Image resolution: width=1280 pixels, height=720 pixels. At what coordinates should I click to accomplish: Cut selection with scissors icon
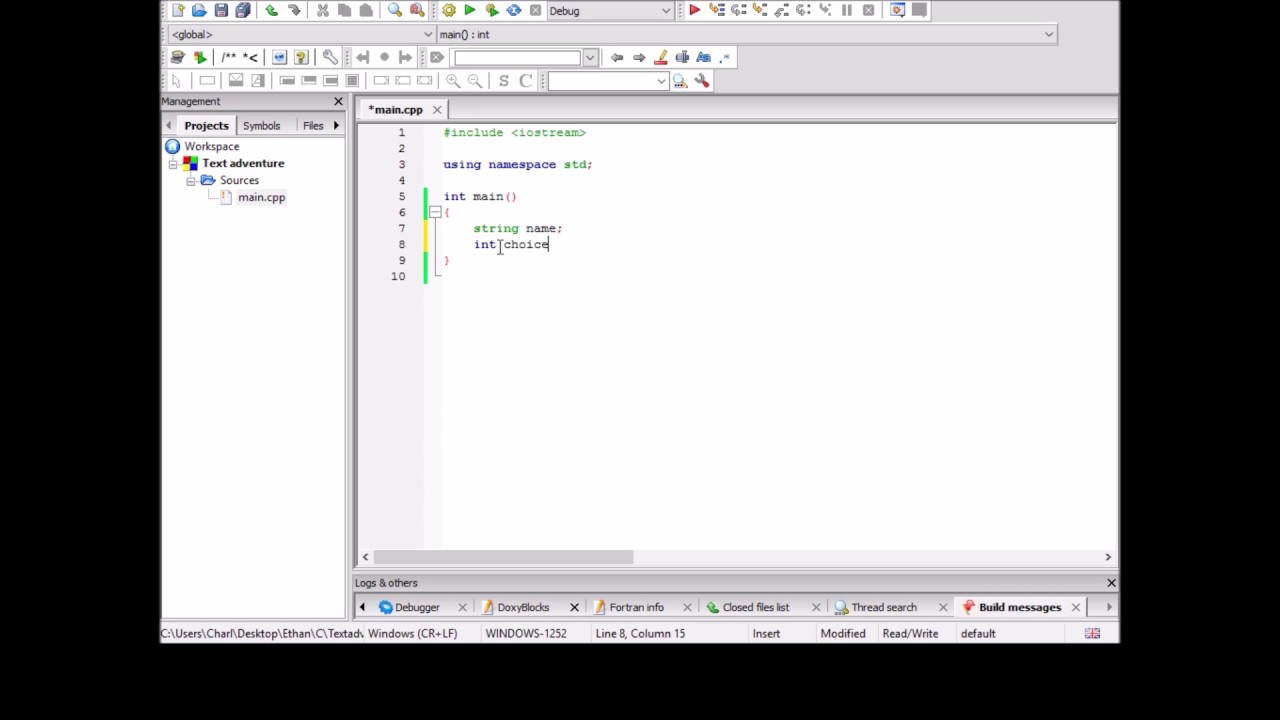point(322,10)
